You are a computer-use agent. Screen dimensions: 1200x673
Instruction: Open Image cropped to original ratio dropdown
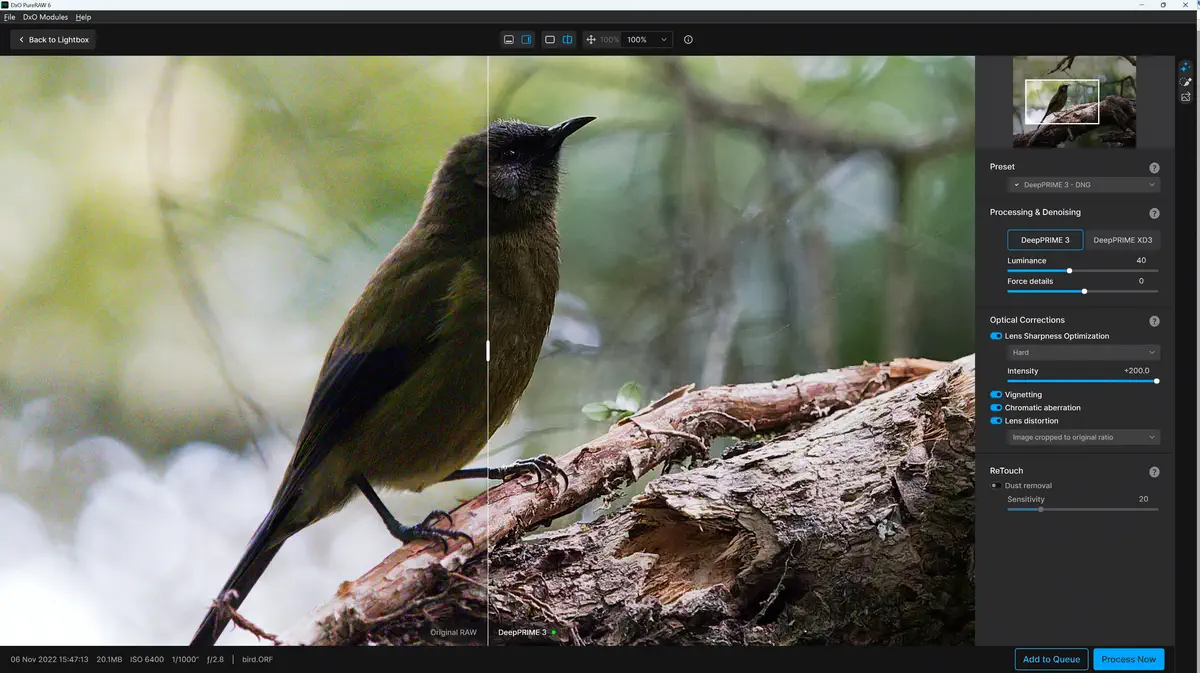coord(1084,437)
